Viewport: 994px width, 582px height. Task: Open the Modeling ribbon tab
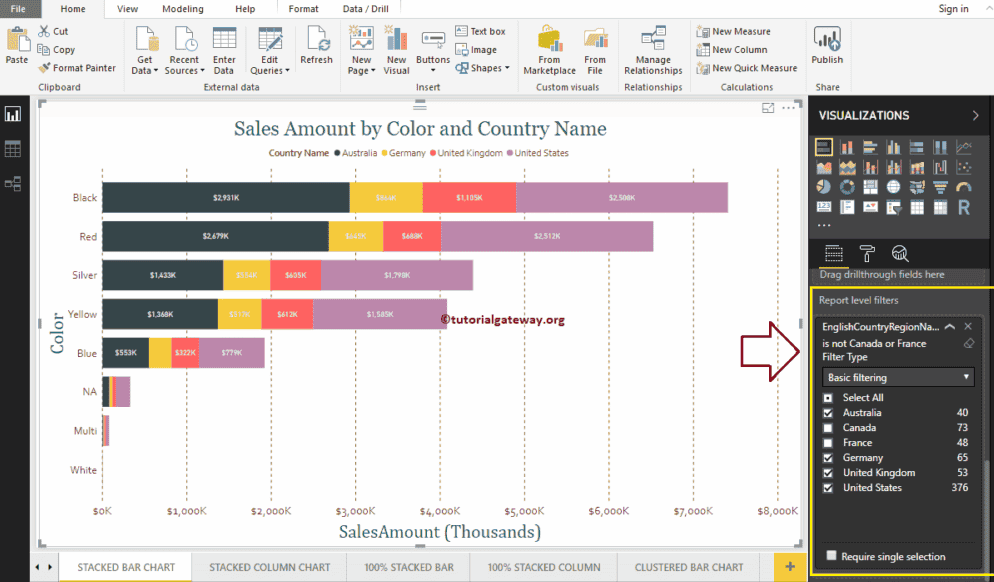point(182,8)
